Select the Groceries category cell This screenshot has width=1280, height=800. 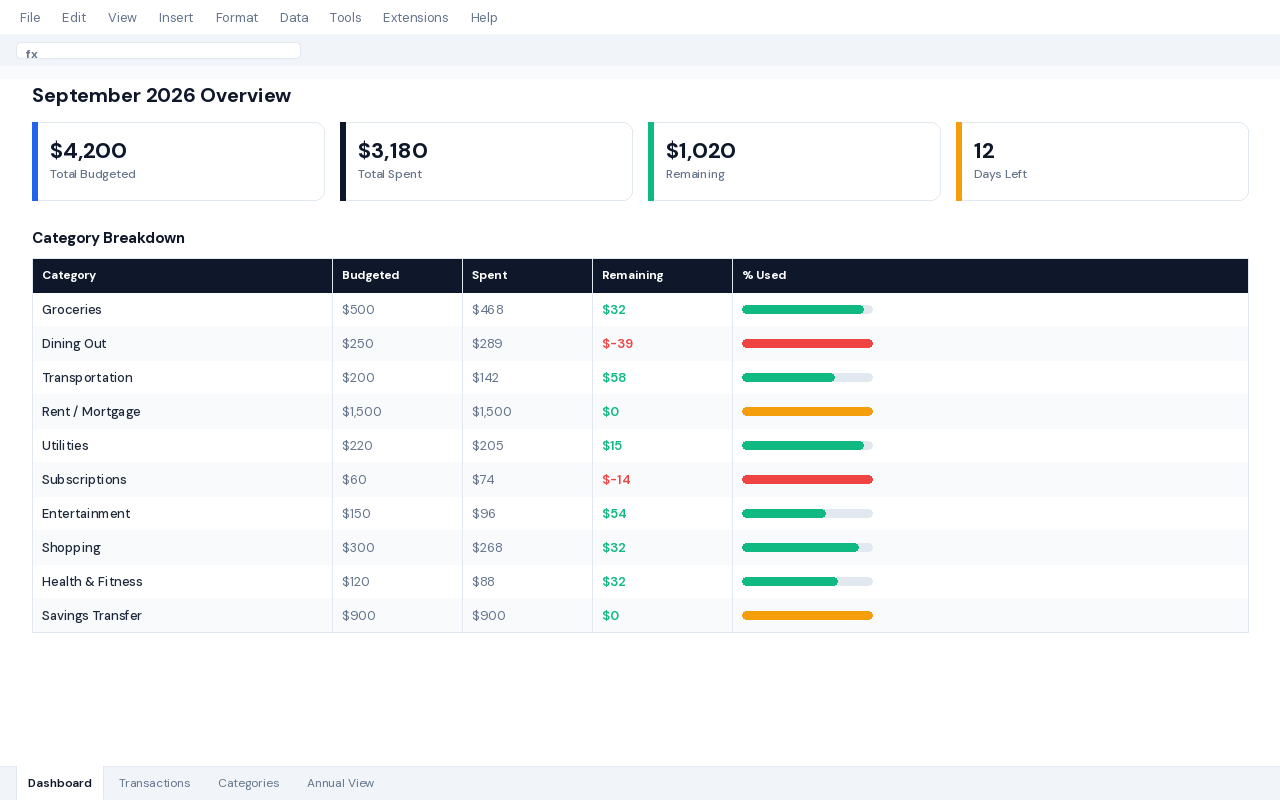[x=182, y=310]
